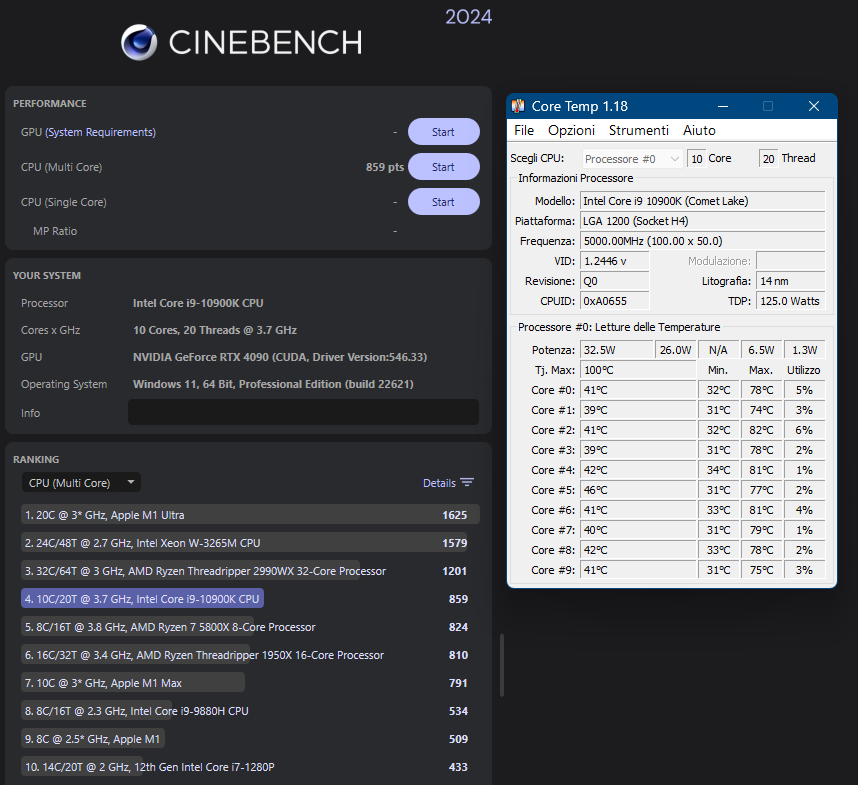Click the Core Temp title bar icon
The width and height of the screenshot is (858, 785).
[518, 106]
